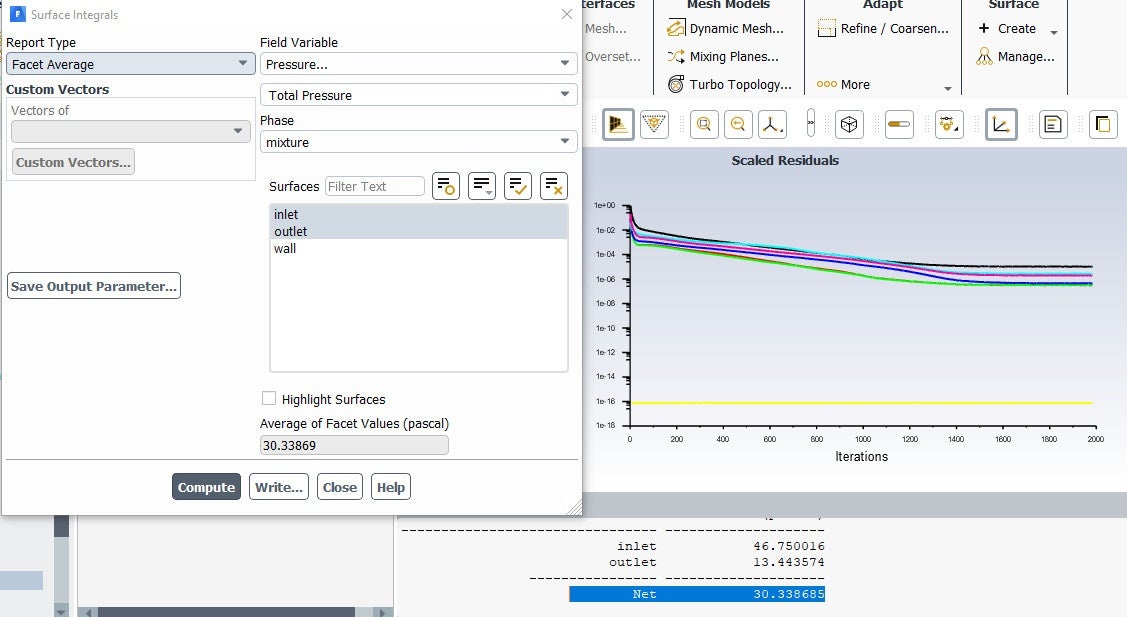The height and width of the screenshot is (617, 1127).
Task: Click the horizontal scrollbar under the tree panel
Action: click(x=226, y=612)
